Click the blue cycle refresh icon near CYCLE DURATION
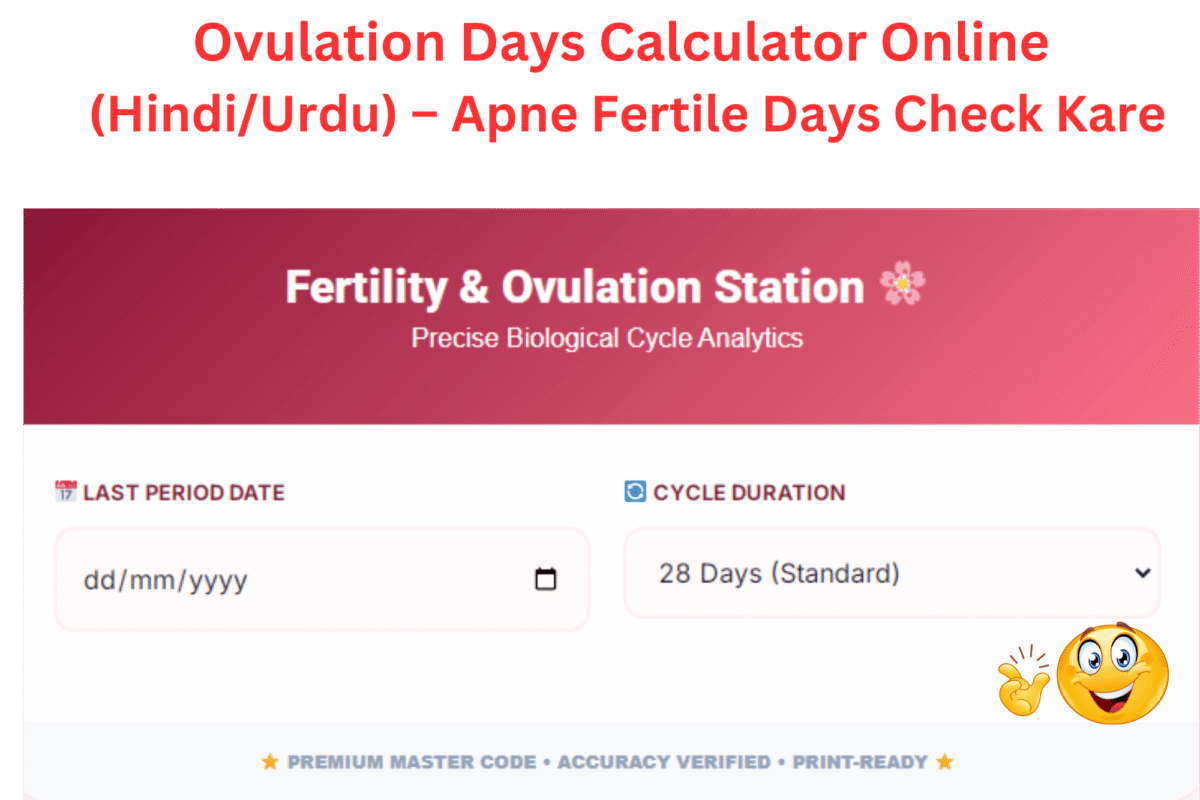 [633, 491]
